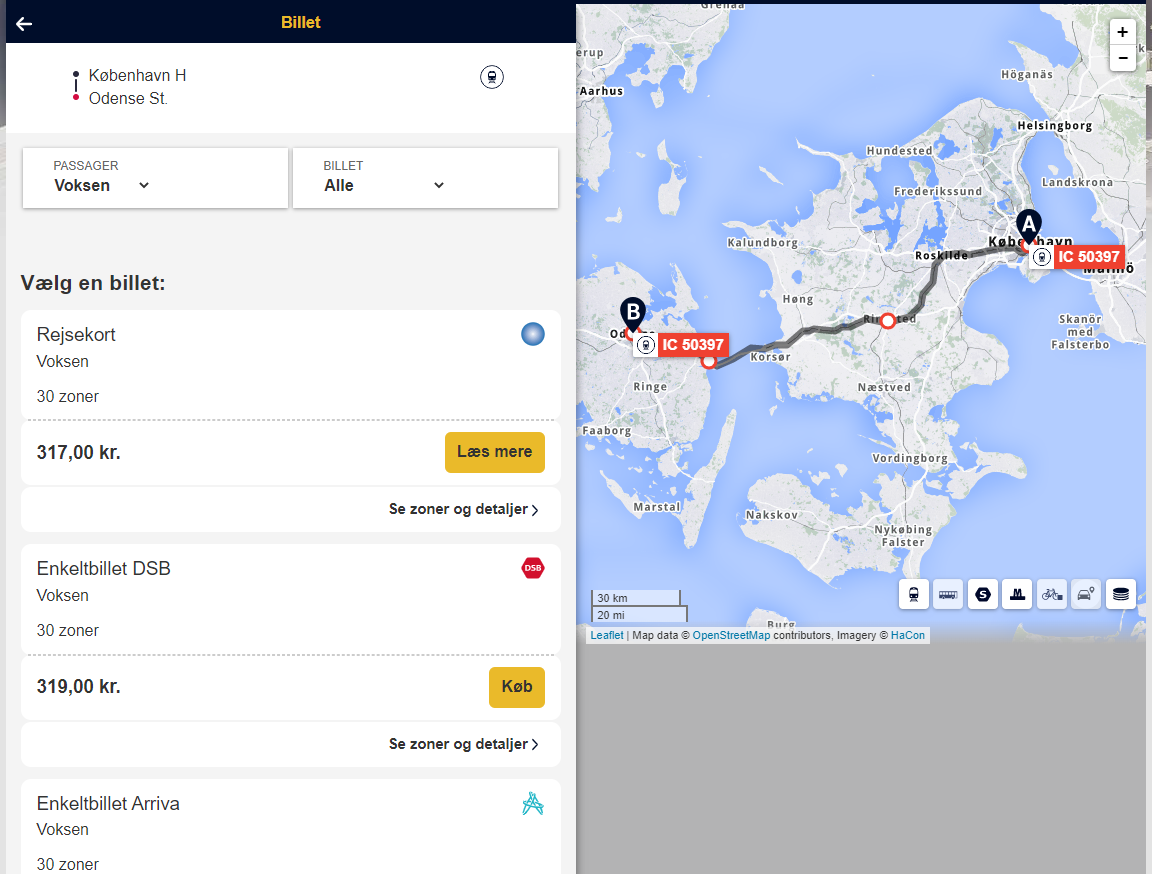Click the red DSB logo on Enkeltbillet DSB

[x=533, y=568]
